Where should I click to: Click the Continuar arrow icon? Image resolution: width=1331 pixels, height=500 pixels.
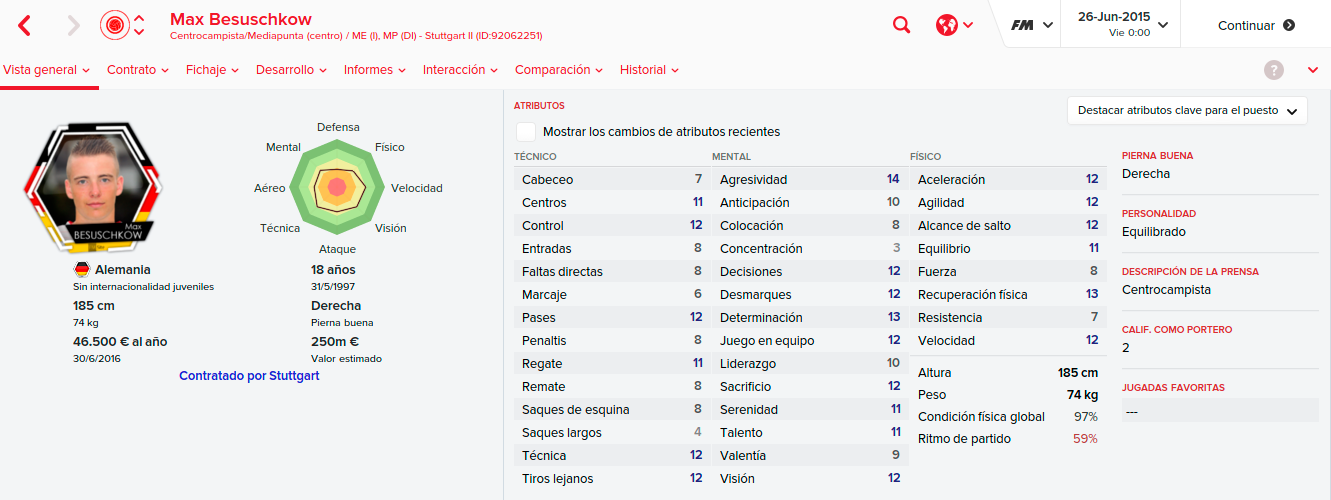tap(1289, 26)
